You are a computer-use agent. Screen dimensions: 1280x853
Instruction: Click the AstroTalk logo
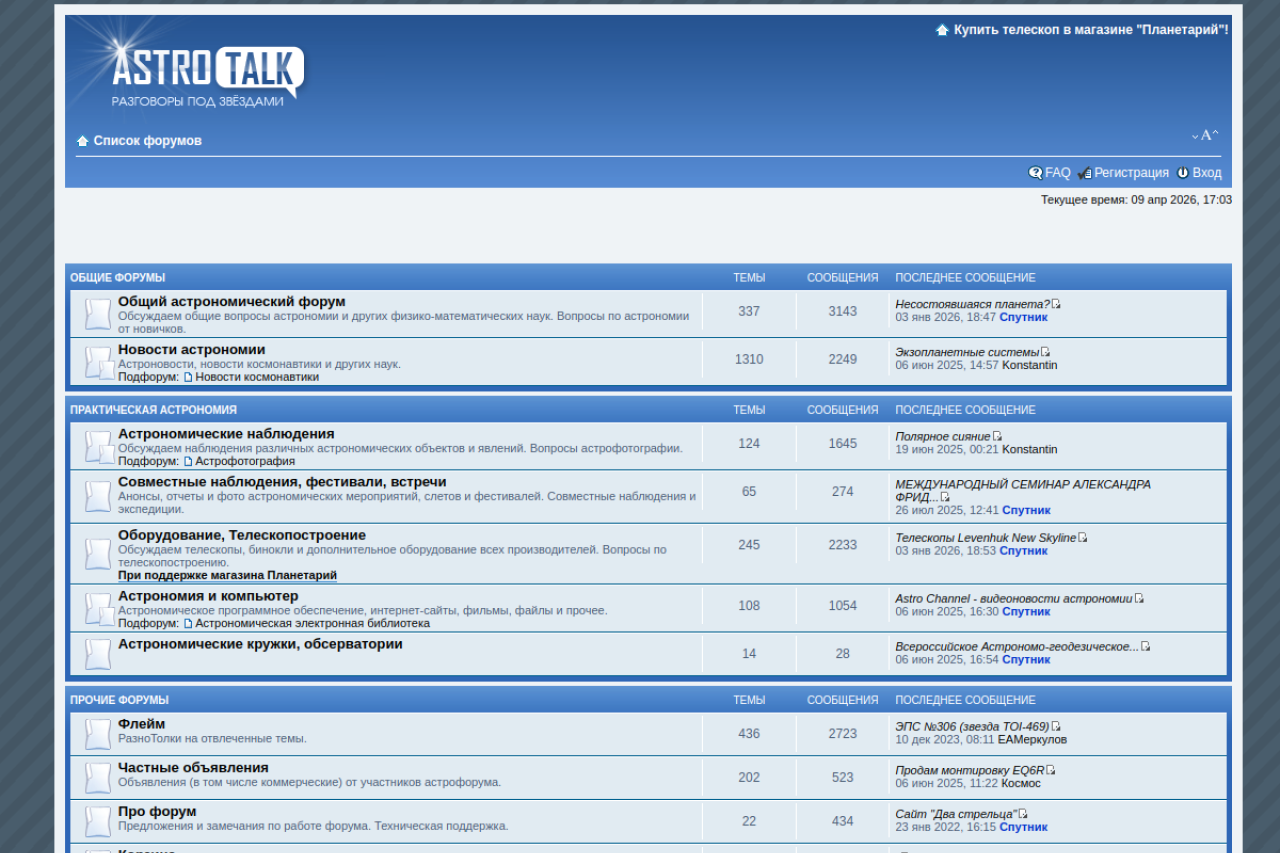click(x=207, y=75)
